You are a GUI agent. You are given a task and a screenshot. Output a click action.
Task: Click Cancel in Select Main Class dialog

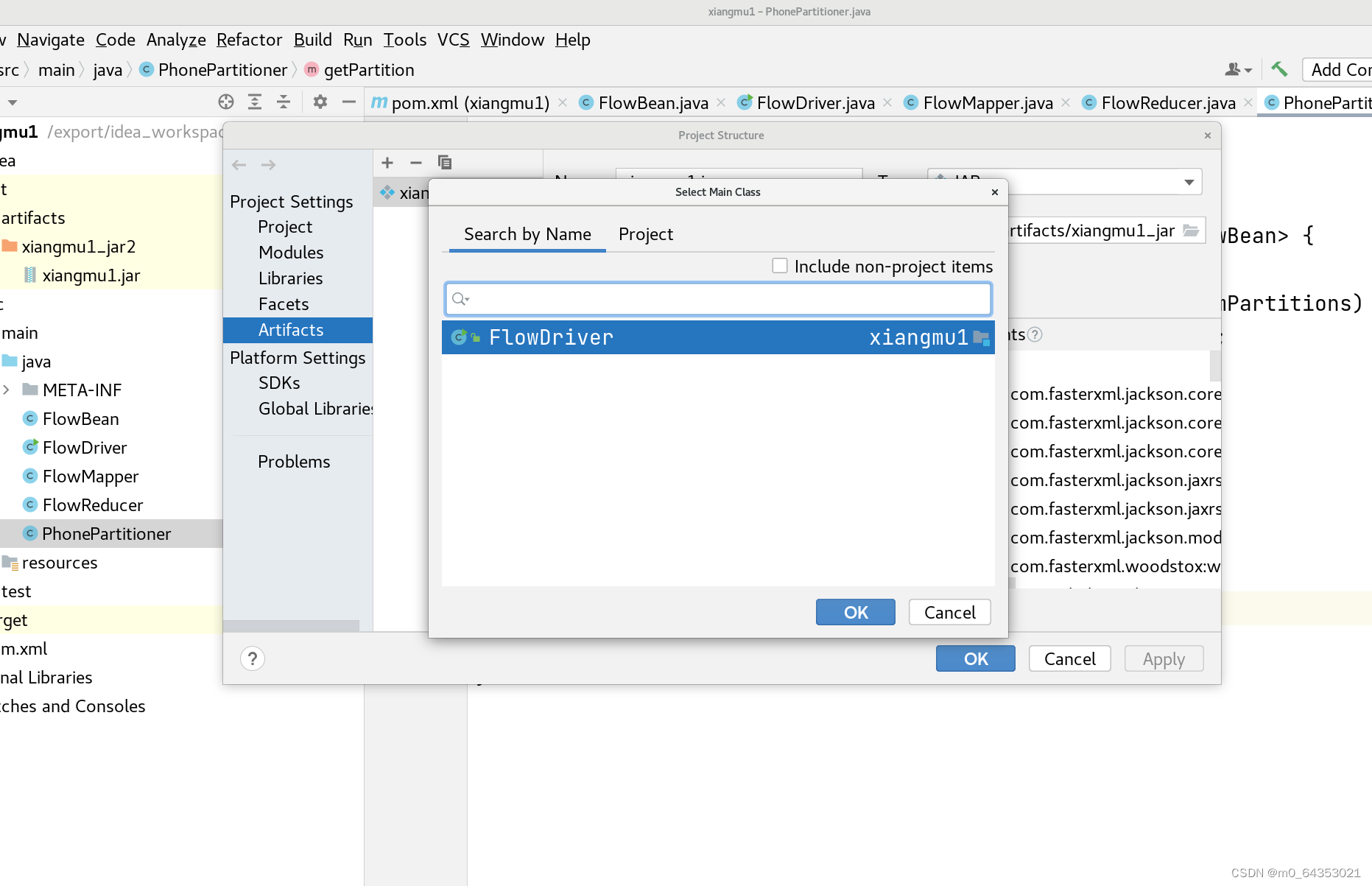950,612
